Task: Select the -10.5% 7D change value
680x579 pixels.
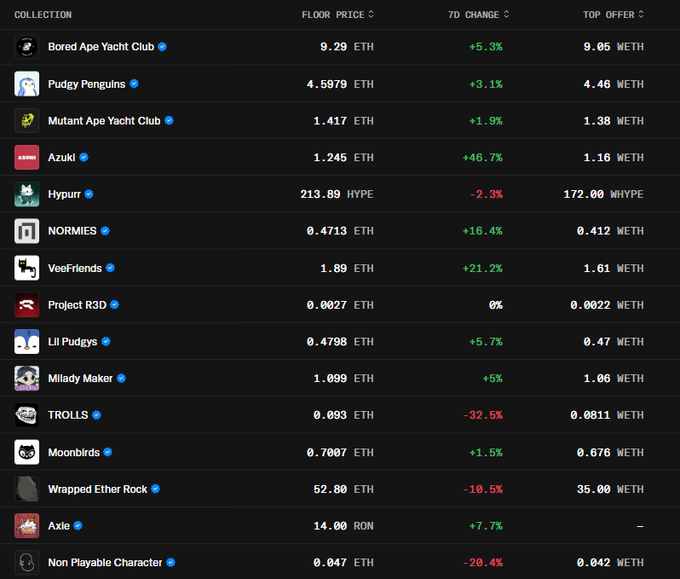Action: (483, 489)
